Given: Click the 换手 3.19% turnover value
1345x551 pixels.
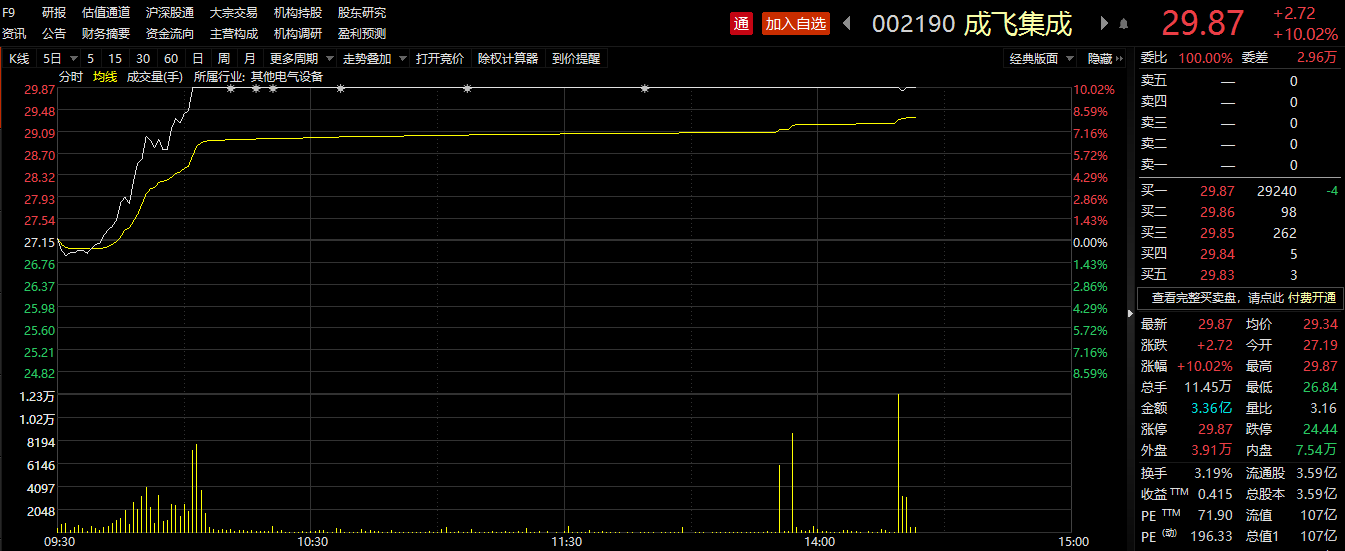Looking at the screenshot, I should (1215, 472).
